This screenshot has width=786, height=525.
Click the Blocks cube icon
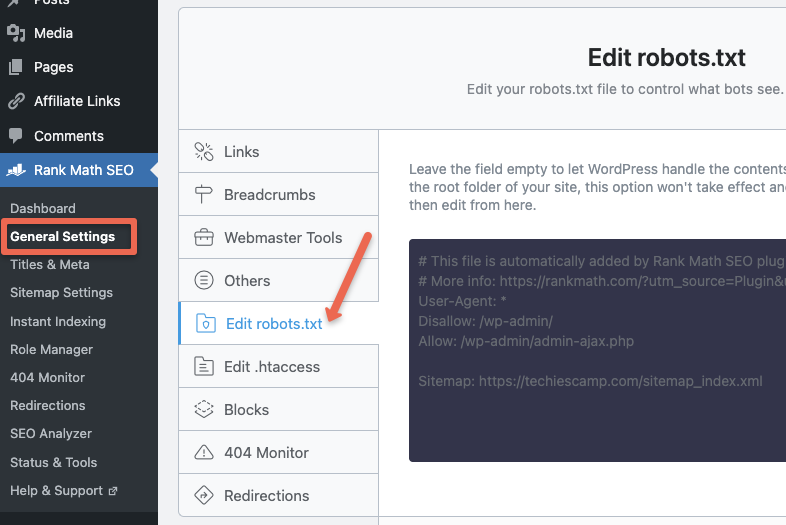tap(204, 409)
